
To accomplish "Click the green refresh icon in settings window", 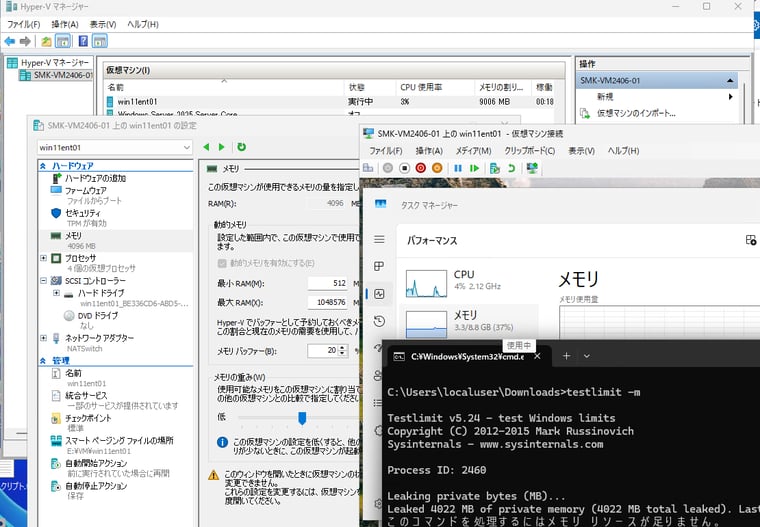I will click(x=241, y=147).
